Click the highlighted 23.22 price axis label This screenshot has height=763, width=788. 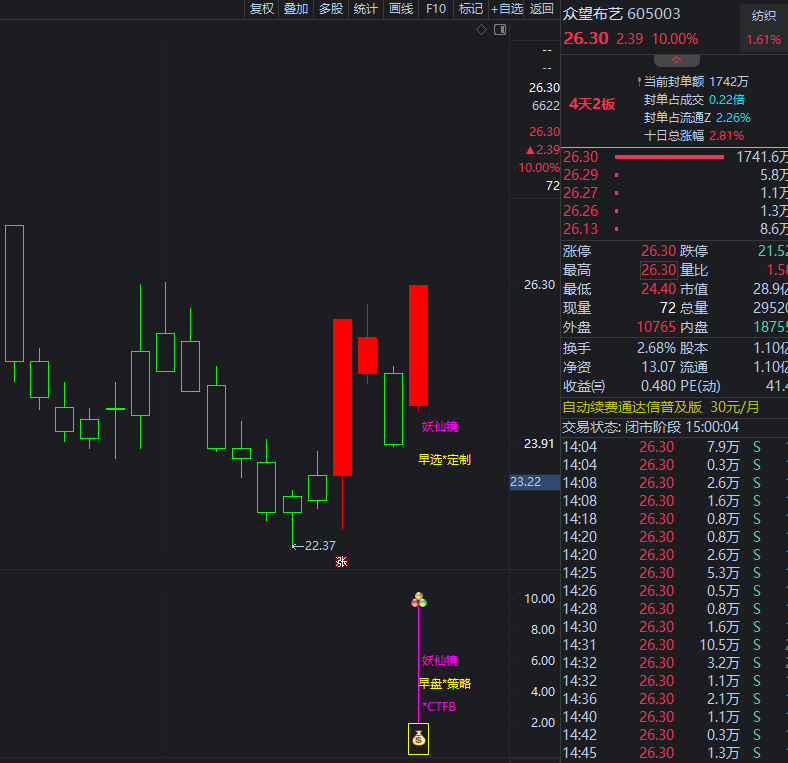pos(526,482)
